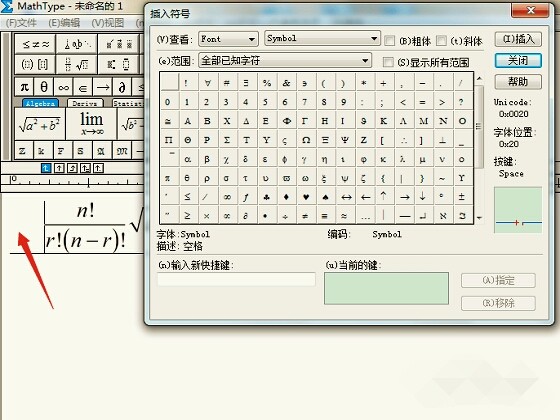Click the scroll-down arrow of symbol grid
This screenshot has width=560, height=420.
tap(480, 218)
